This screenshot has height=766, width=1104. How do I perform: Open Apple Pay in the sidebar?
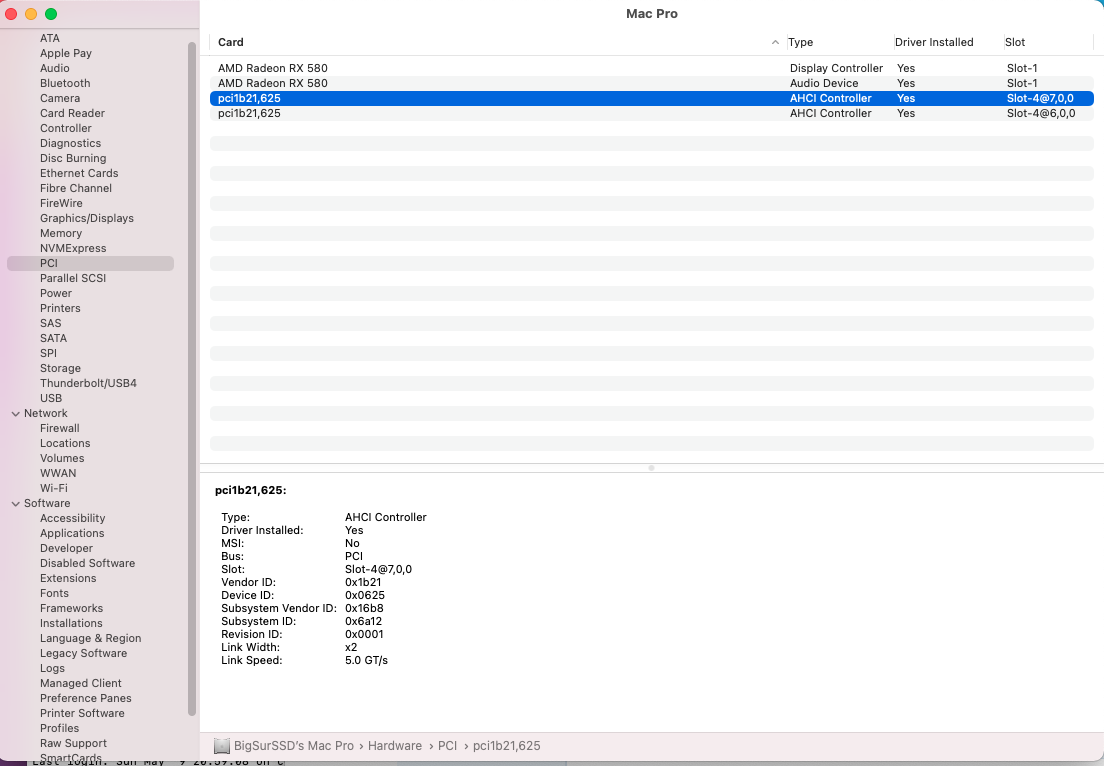(x=66, y=54)
